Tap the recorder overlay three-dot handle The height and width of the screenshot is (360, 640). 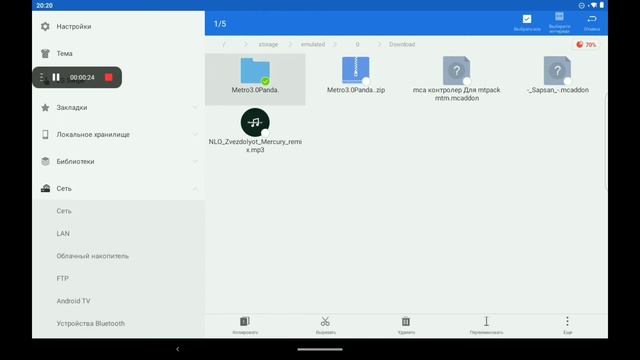click(x=42, y=77)
